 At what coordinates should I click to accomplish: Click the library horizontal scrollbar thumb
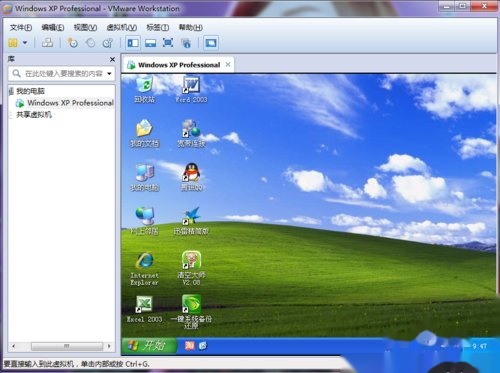tap(67, 346)
